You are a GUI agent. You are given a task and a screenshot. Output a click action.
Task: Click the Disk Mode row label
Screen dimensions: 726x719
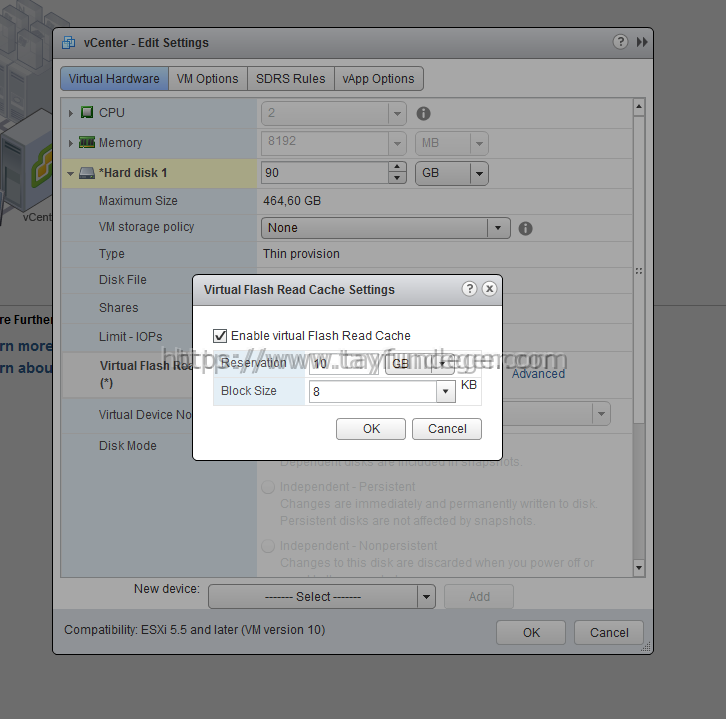[128, 446]
